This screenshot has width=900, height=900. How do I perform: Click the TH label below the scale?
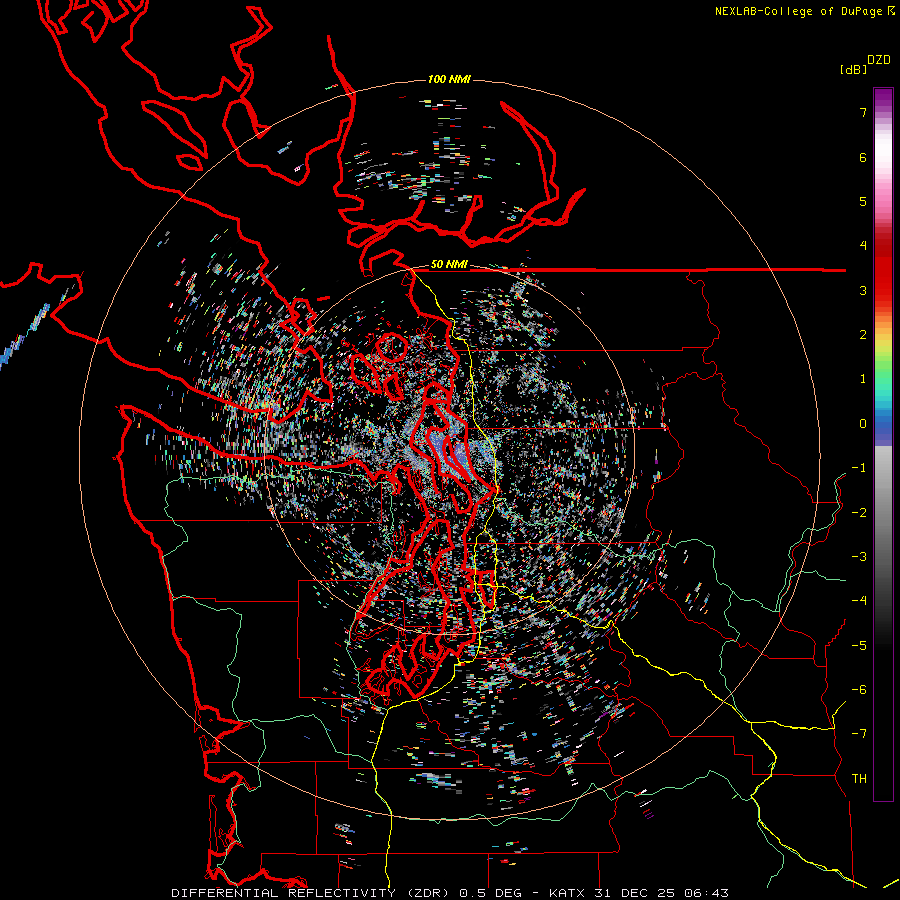(x=859, y=779)
